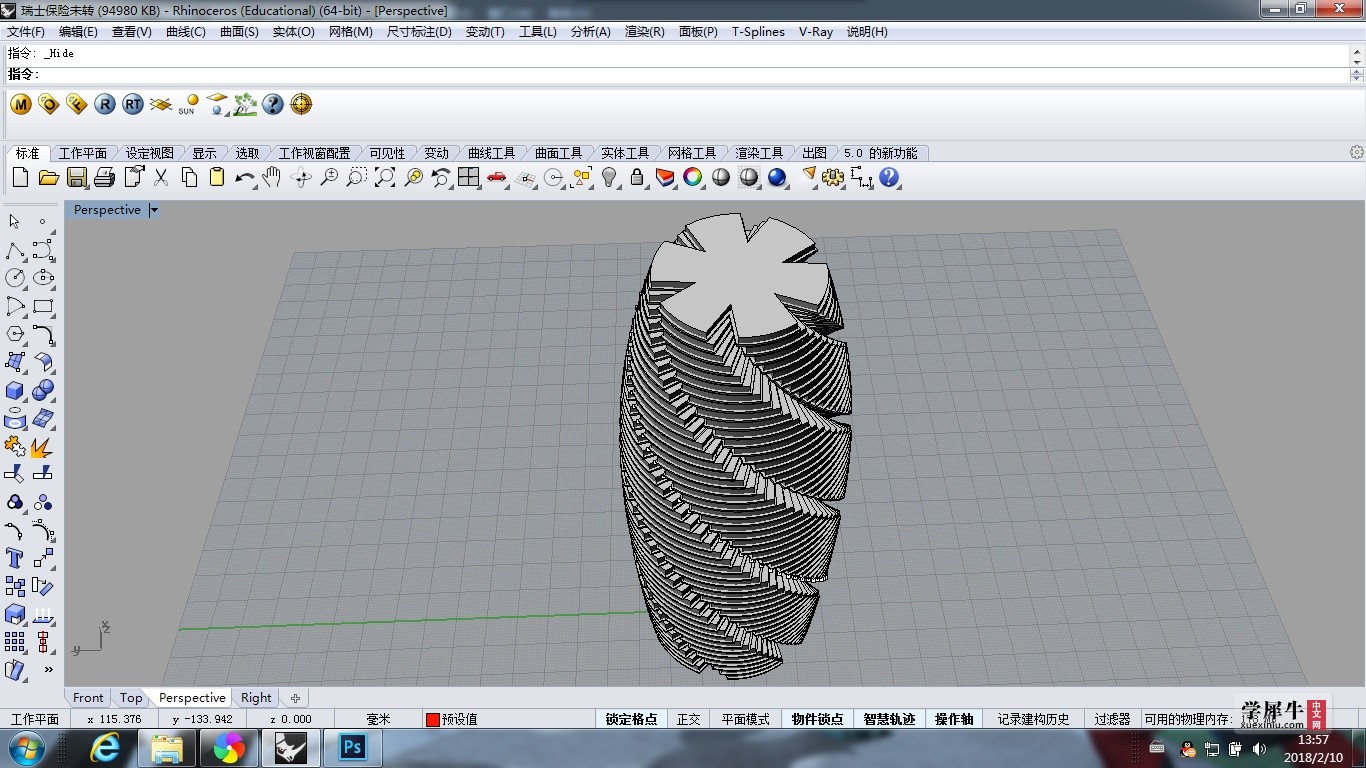The image size is (1366, 768).
Task: Select the pointer selection arrow tool
Action: click(x=15, y=222)
